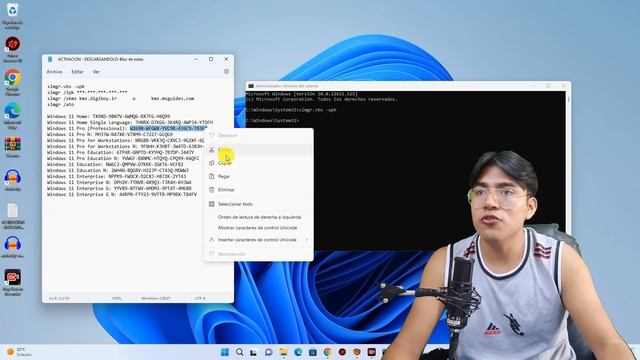The image size is (640, 360).
Task: Click the C:\Windows\System32> prompt line
Action: (x=272, y=121)
